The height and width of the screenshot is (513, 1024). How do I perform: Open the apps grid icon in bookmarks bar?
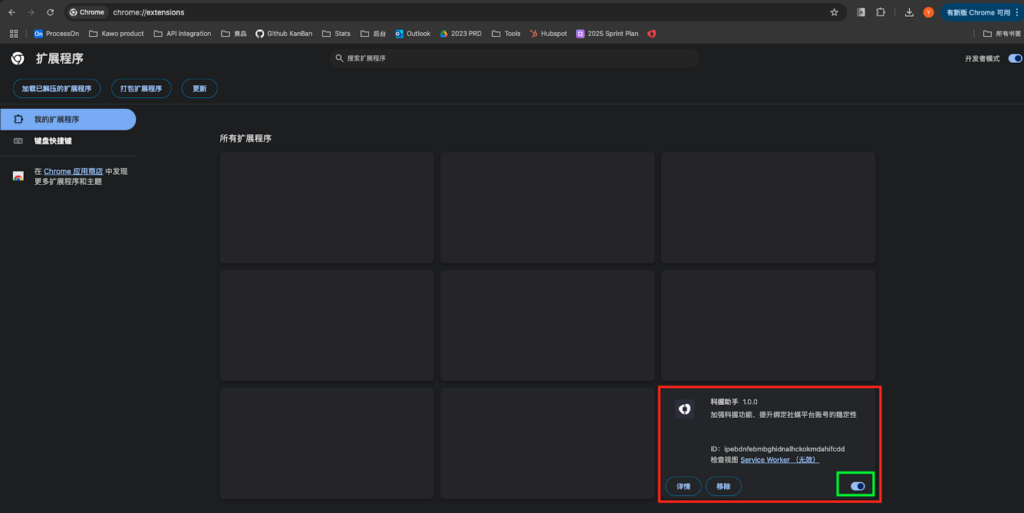[14, 33]
